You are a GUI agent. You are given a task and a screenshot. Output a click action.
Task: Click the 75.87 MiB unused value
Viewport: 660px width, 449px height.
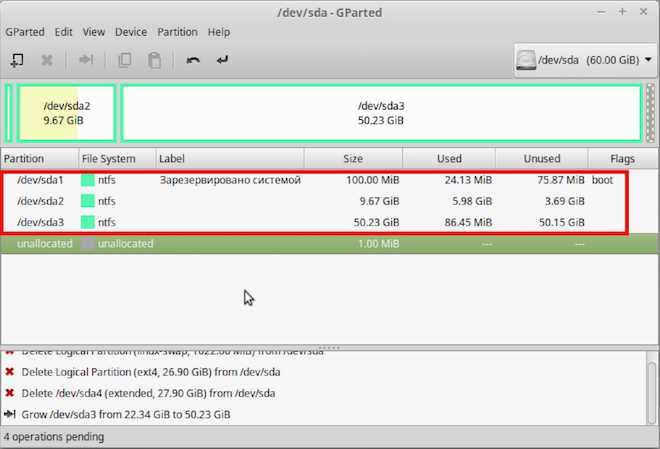click(x=561, y=180)
